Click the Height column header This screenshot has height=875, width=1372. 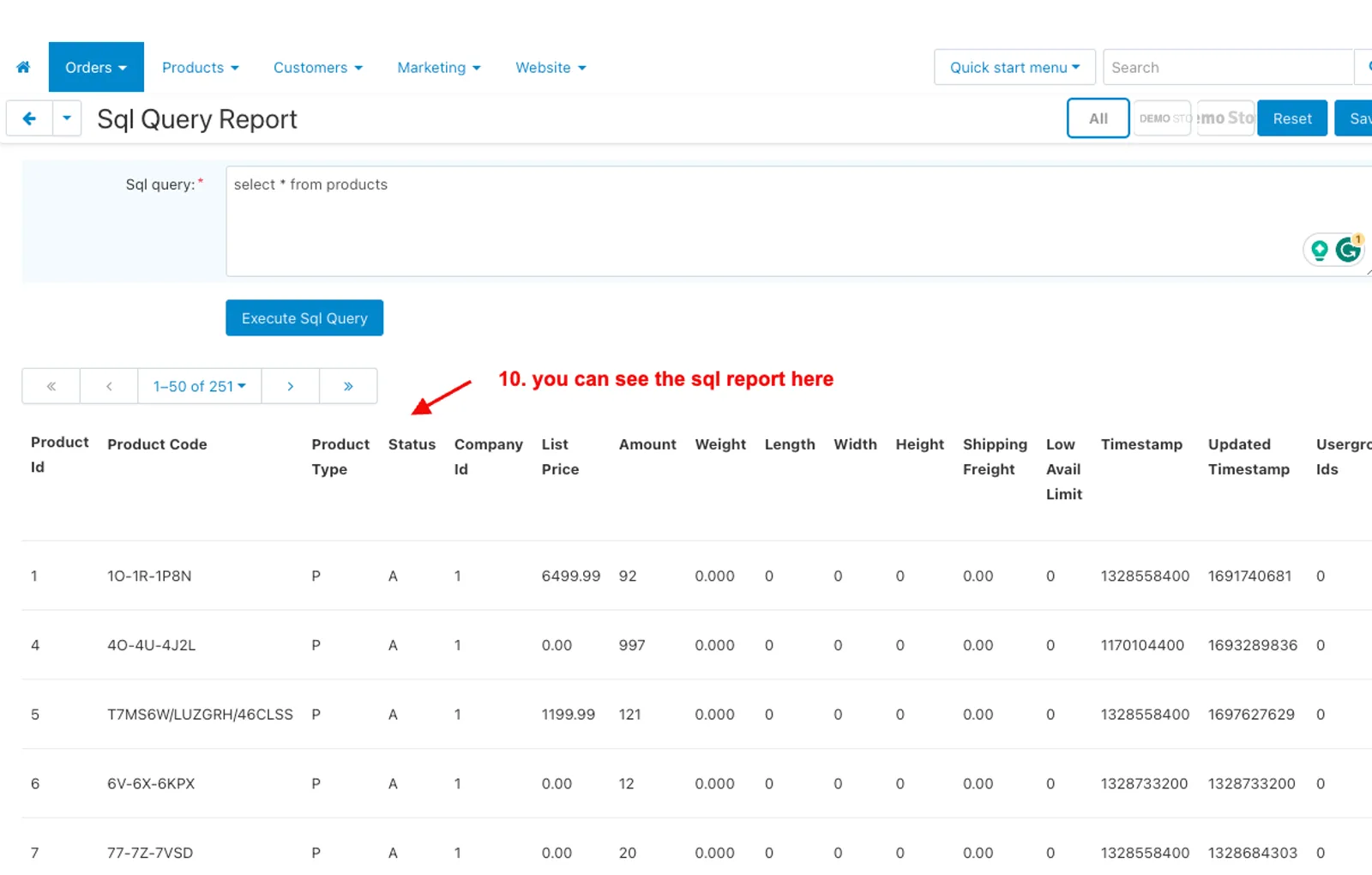pos(920,444)
